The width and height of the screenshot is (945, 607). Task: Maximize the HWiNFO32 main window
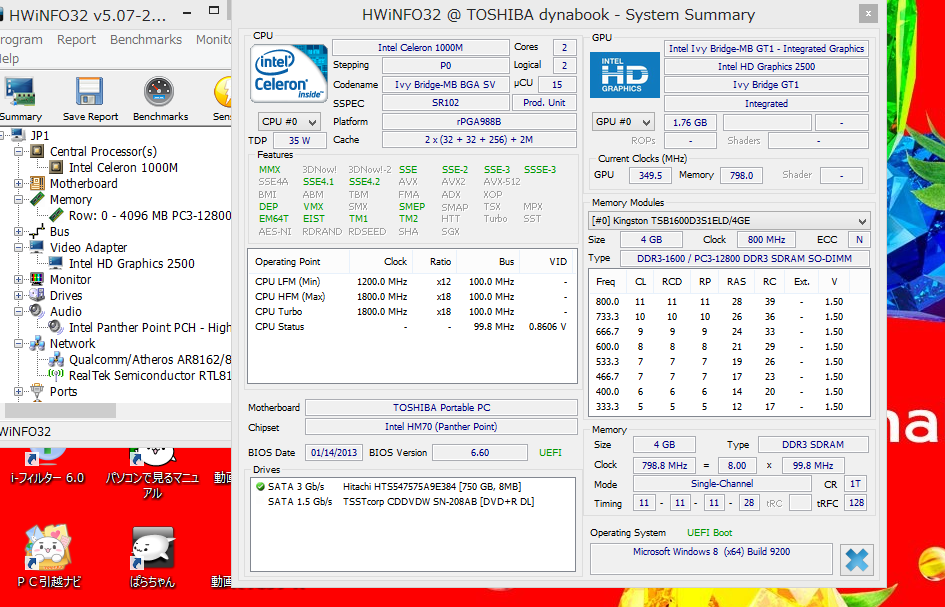[x=214, y=11]
